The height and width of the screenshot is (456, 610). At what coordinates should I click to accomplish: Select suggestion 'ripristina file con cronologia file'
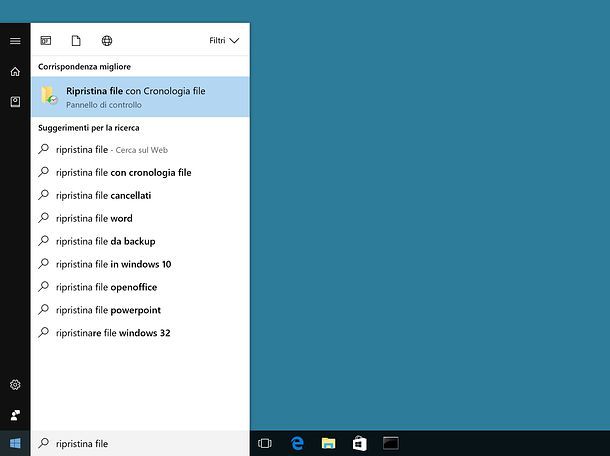tap(140, 172)
